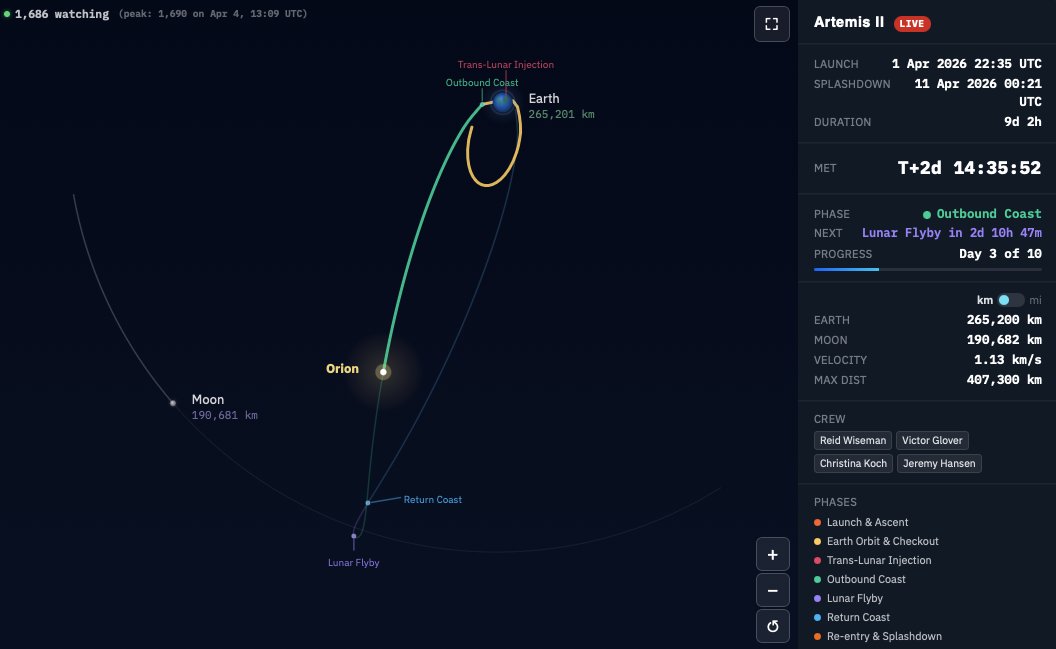1056x649 pixels.
Task: Click the max distance 407,300 km value
Action: point(1003,380)
